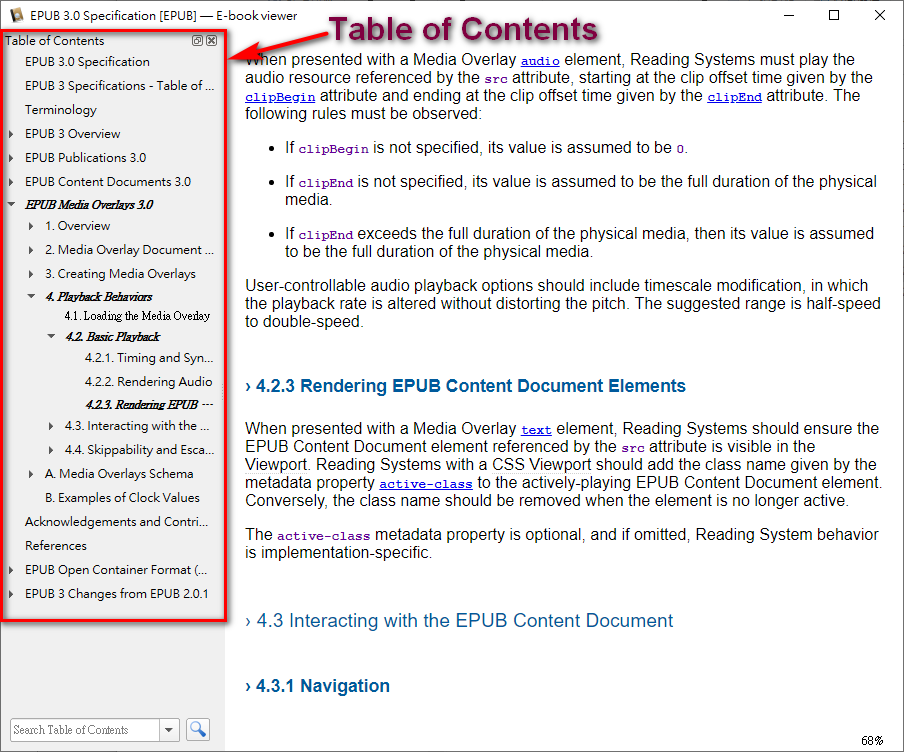Follow the audio element link

[x=540, y=61]
